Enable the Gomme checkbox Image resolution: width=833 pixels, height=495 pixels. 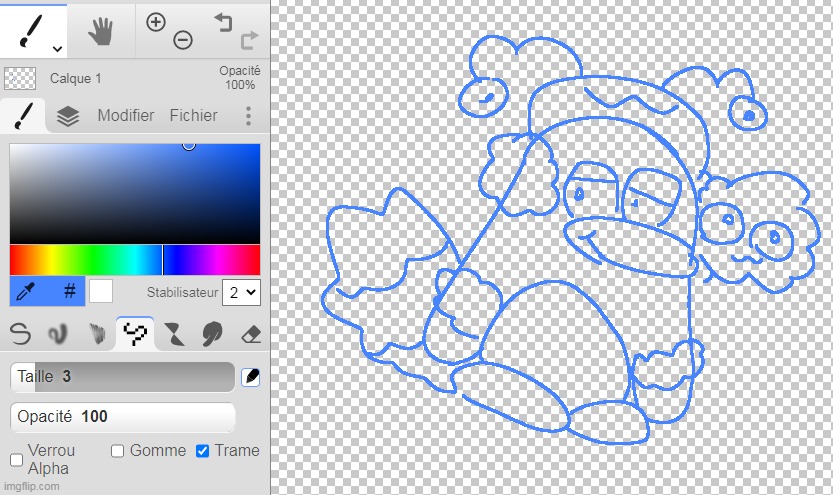117,451
